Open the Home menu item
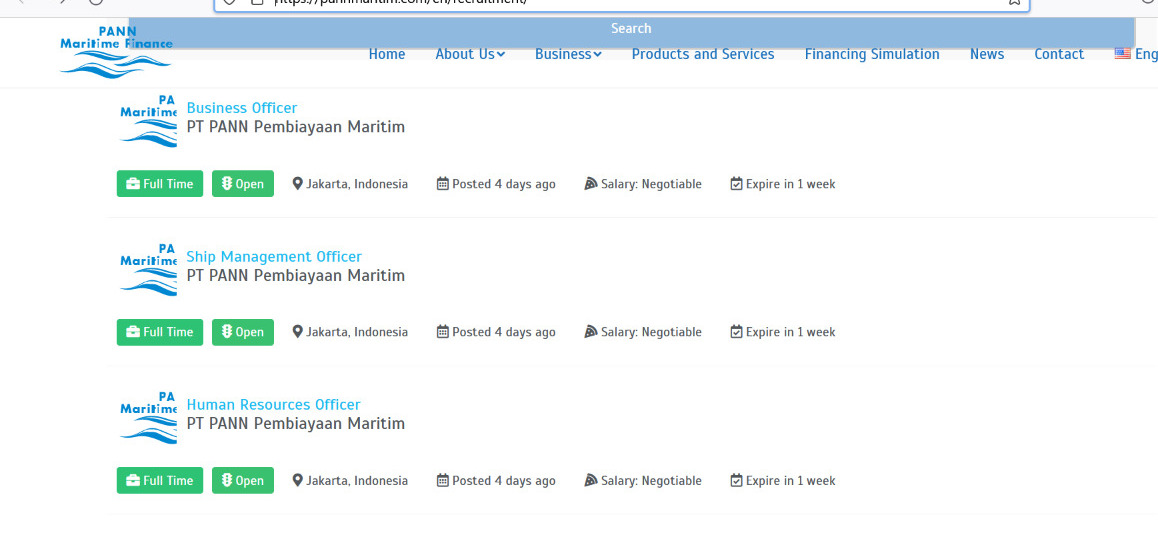The height and width of the screenshot is (556, 1158). tap(387, 54)
